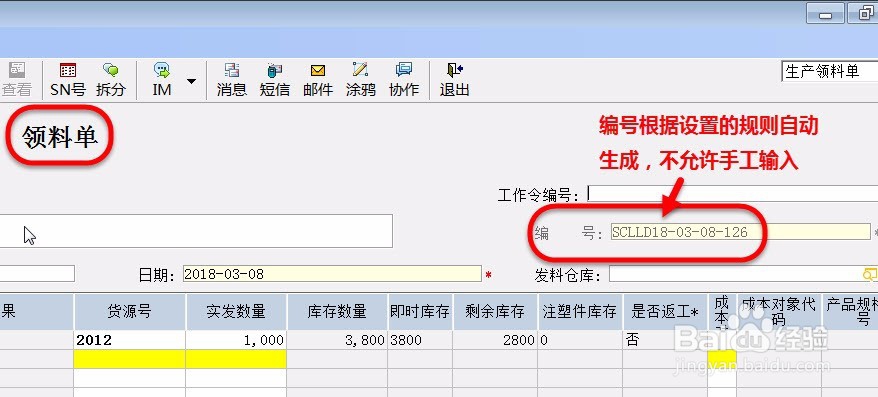
Task: Click the 剩余库存 cell 2800
Action: click(x=495, y=340)
